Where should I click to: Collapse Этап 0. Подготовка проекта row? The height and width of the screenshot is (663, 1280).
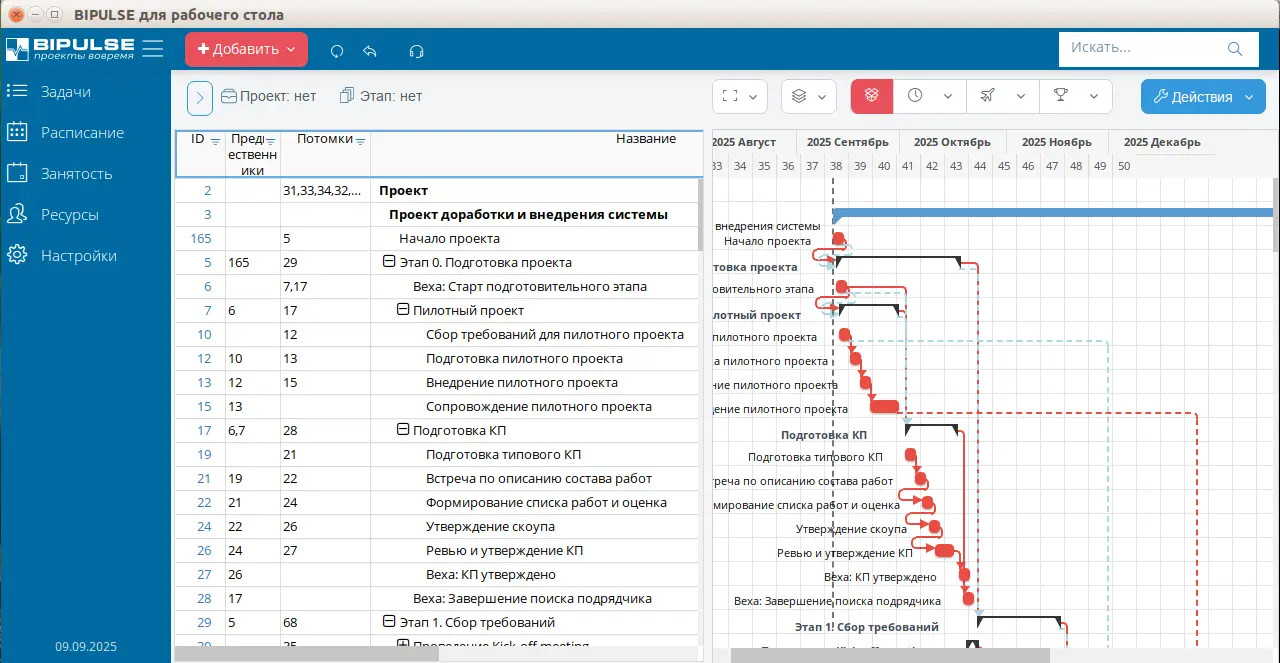[389, 262]
